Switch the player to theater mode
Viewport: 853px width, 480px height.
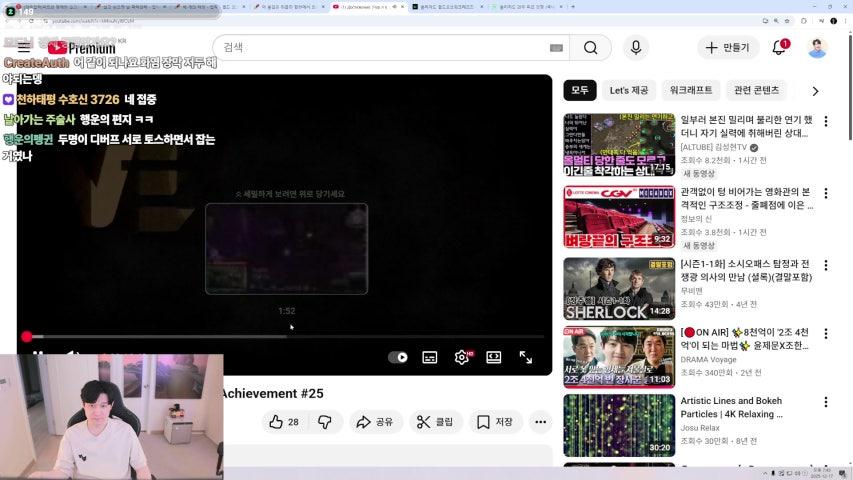493,357
